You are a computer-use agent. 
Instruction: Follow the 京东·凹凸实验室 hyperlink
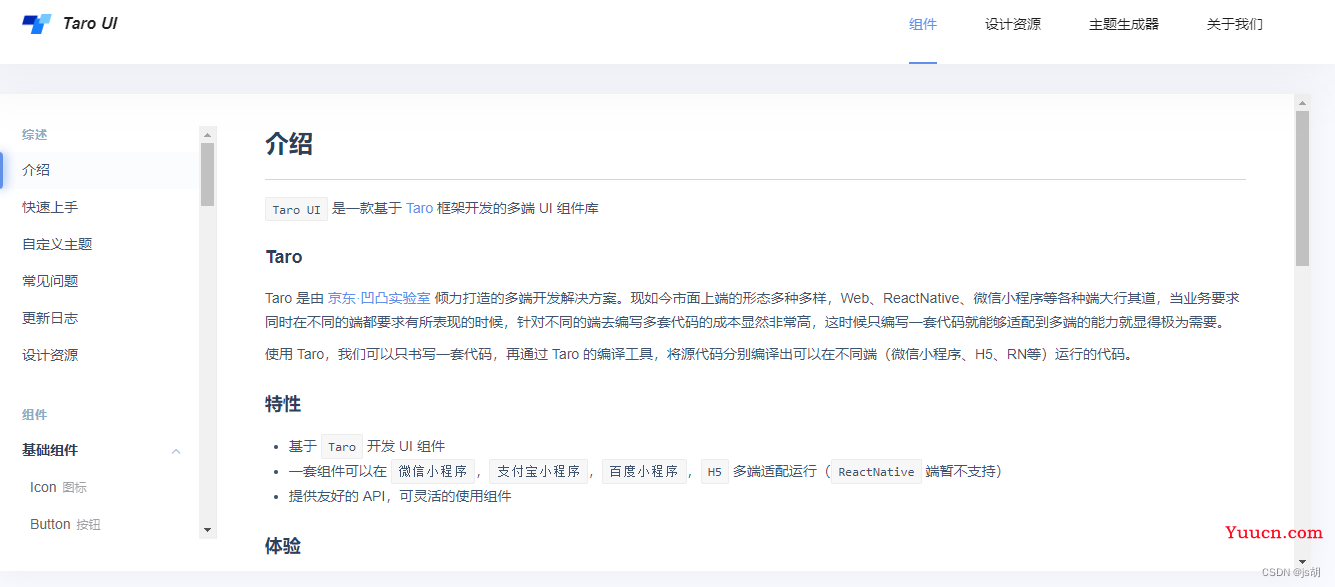379,298
